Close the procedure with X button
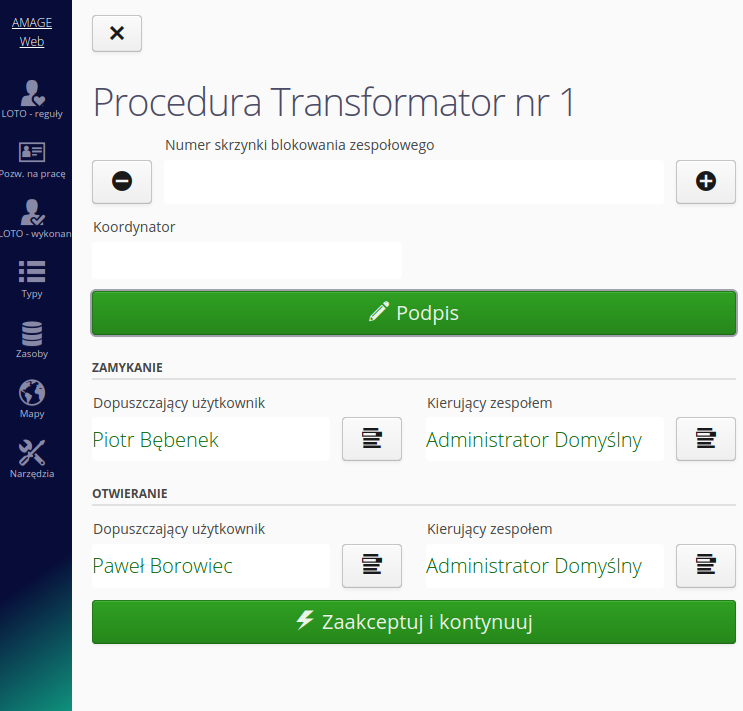Viewport: 743px width, 711px height. point(117,33)
